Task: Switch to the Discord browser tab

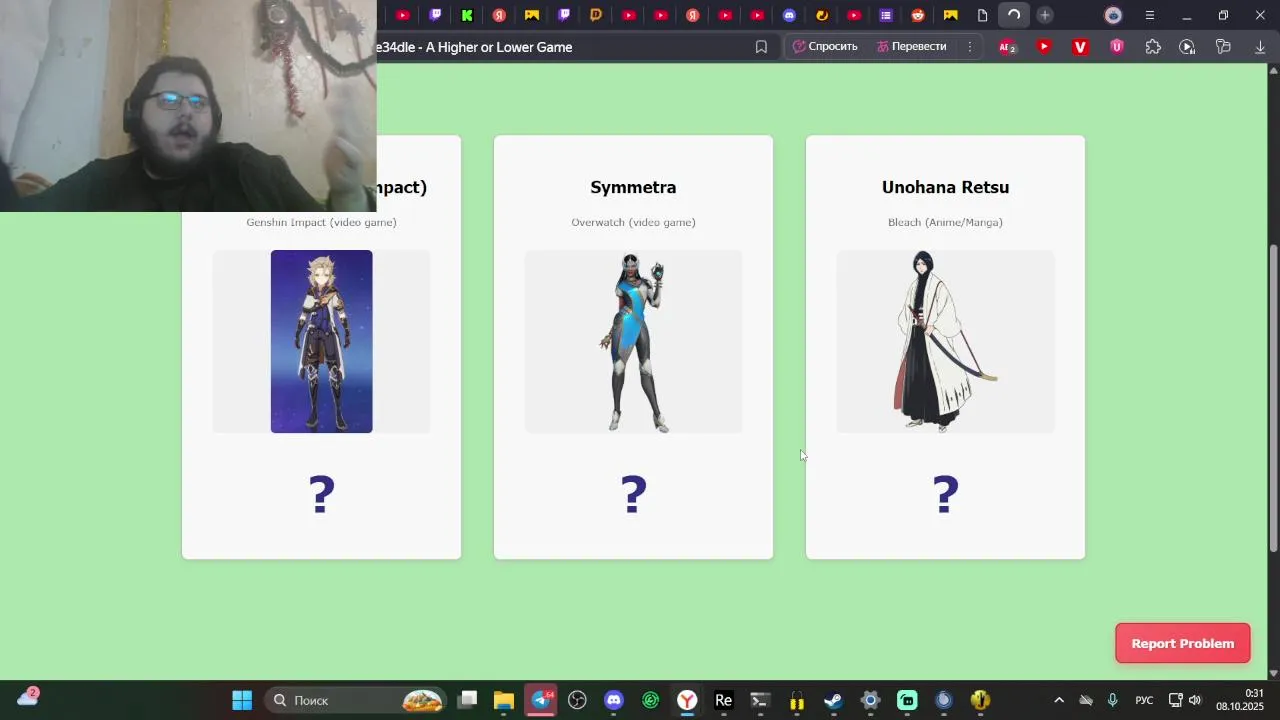Action: point(789,15)
